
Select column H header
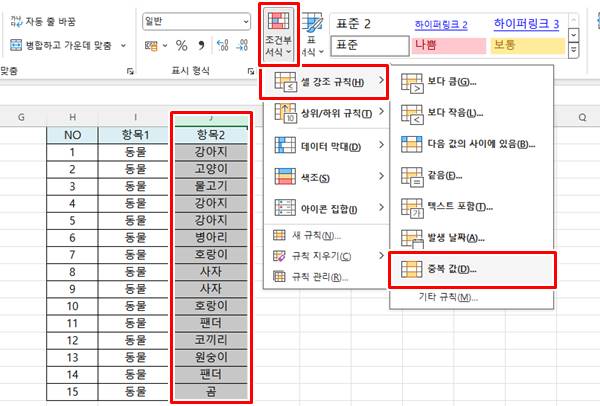coord(72,117)
